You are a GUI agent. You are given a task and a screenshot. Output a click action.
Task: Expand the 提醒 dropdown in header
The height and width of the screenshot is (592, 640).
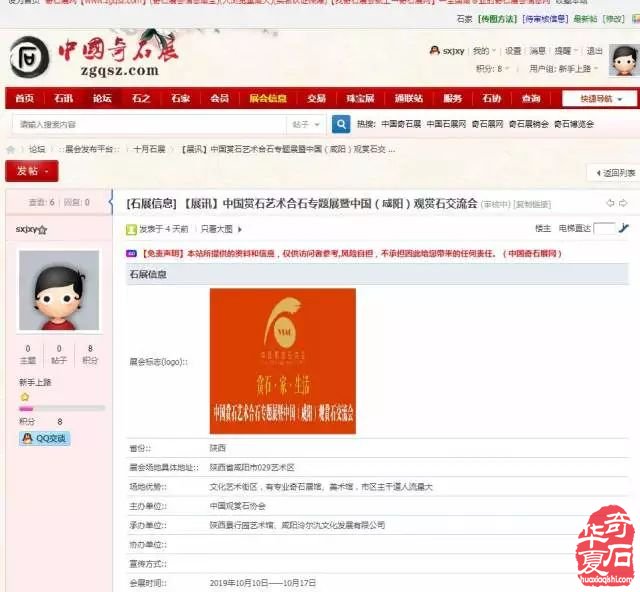coord(566,51)
